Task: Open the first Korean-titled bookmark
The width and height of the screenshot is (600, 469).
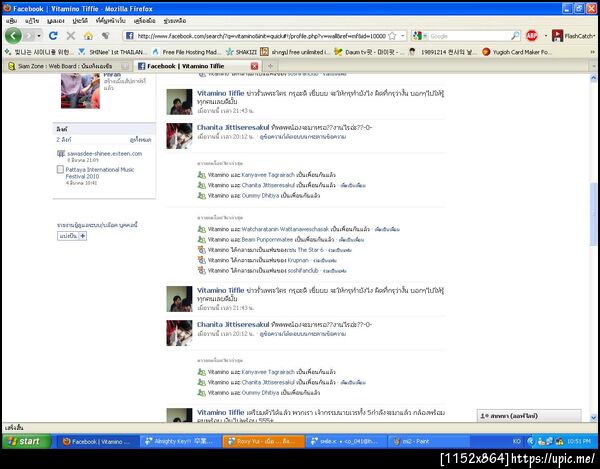Action: tap(39, 52)
